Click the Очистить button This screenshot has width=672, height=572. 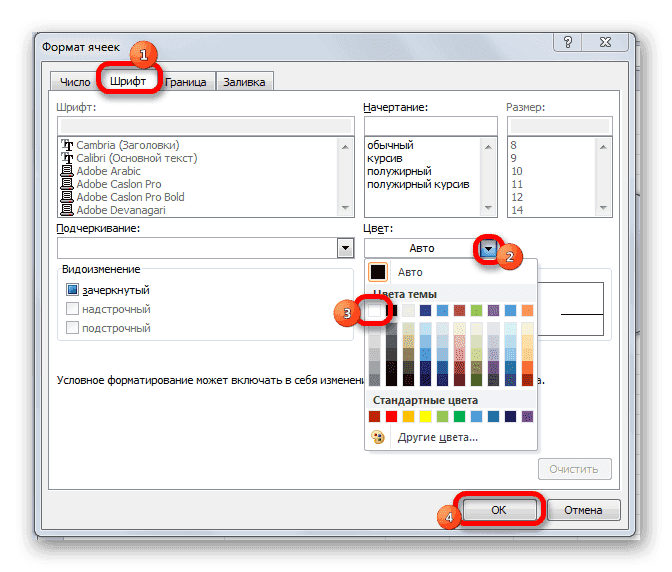click(x=574, y=469)
